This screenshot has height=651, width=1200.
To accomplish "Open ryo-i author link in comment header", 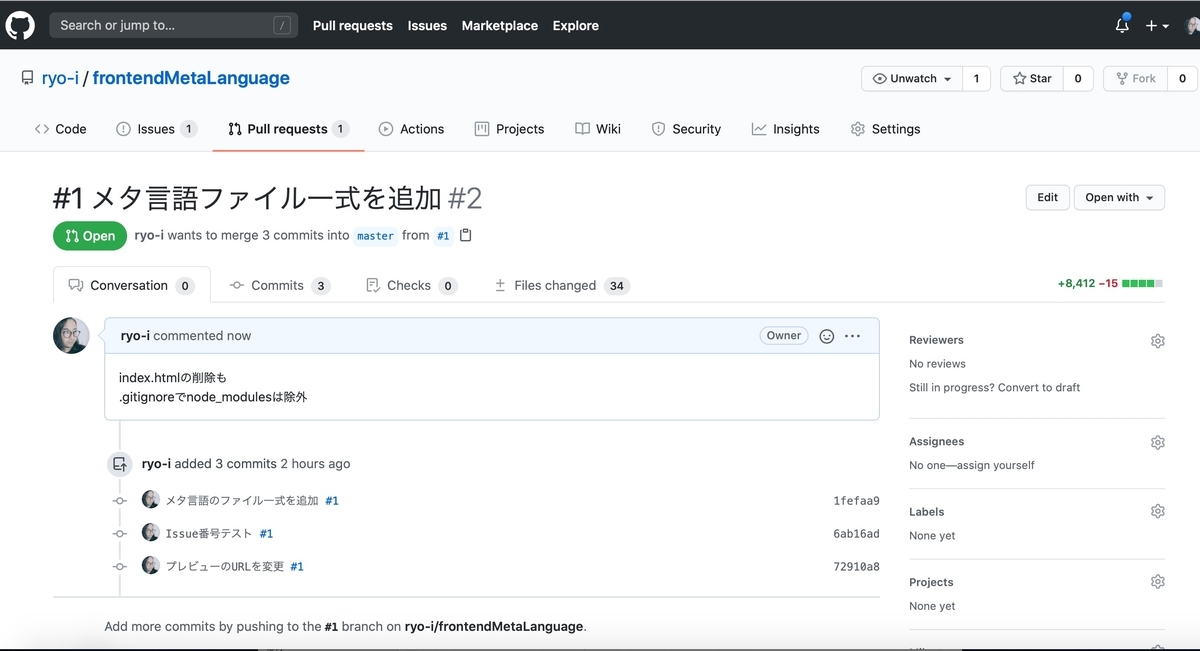I will 135,336.
